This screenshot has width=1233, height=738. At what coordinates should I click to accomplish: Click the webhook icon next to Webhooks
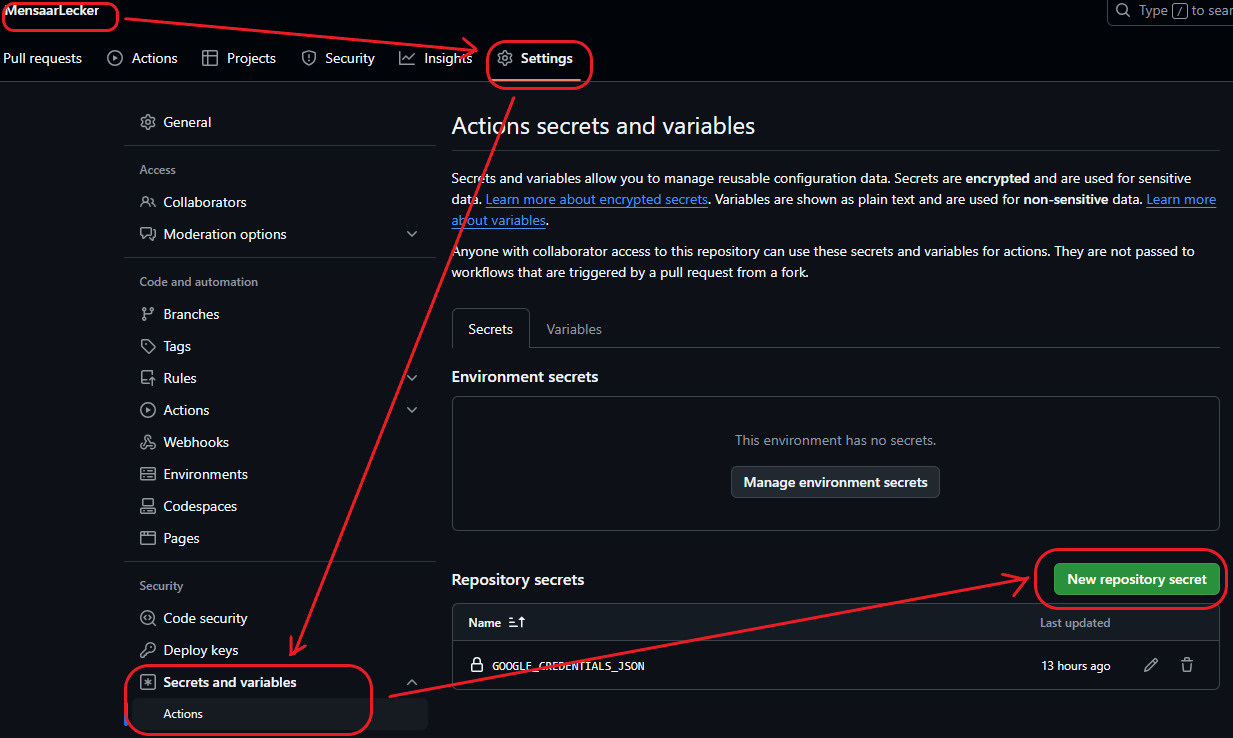148,442
